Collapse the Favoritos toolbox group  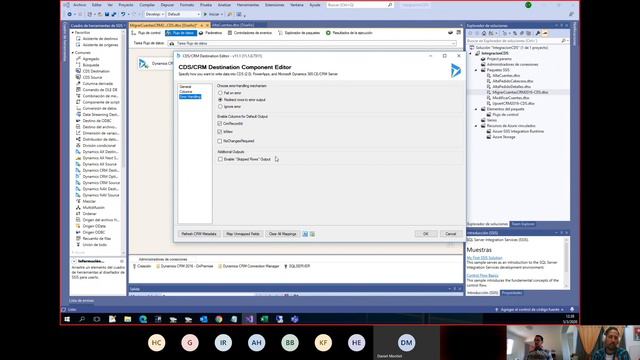(x=73, y=32)
